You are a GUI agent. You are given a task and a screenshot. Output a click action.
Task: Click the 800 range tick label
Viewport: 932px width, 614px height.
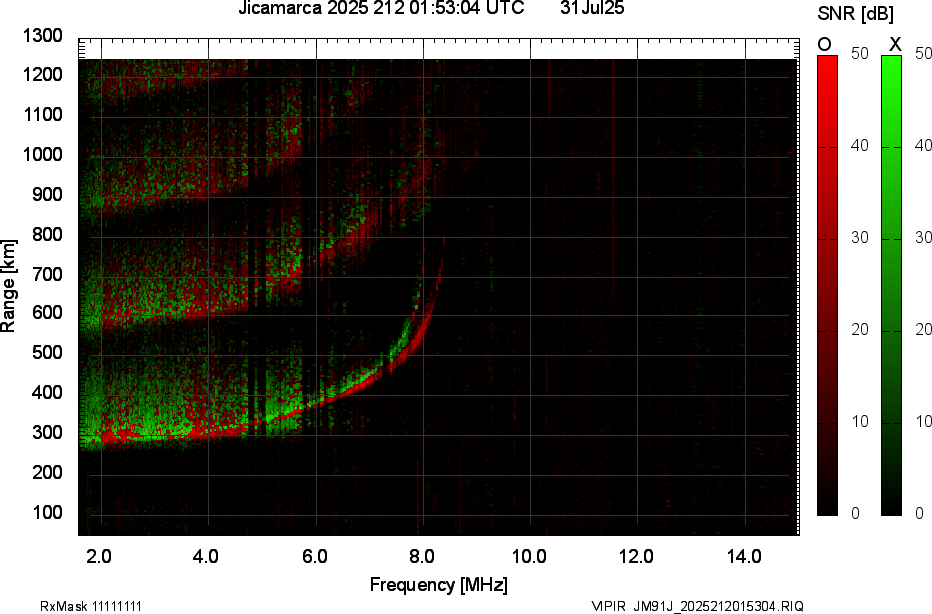pos(47,234)
